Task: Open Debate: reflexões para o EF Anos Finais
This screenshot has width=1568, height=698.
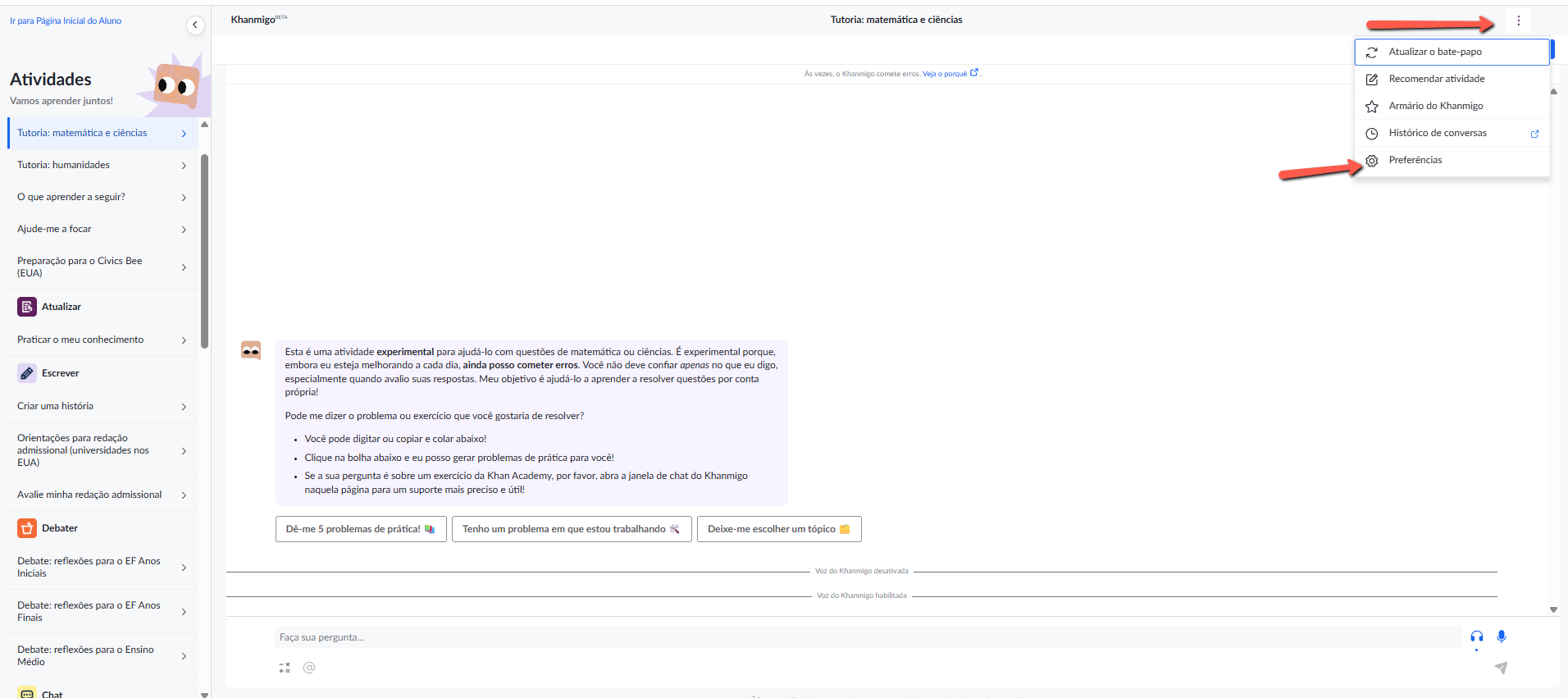Action: [x=103, y=612]
